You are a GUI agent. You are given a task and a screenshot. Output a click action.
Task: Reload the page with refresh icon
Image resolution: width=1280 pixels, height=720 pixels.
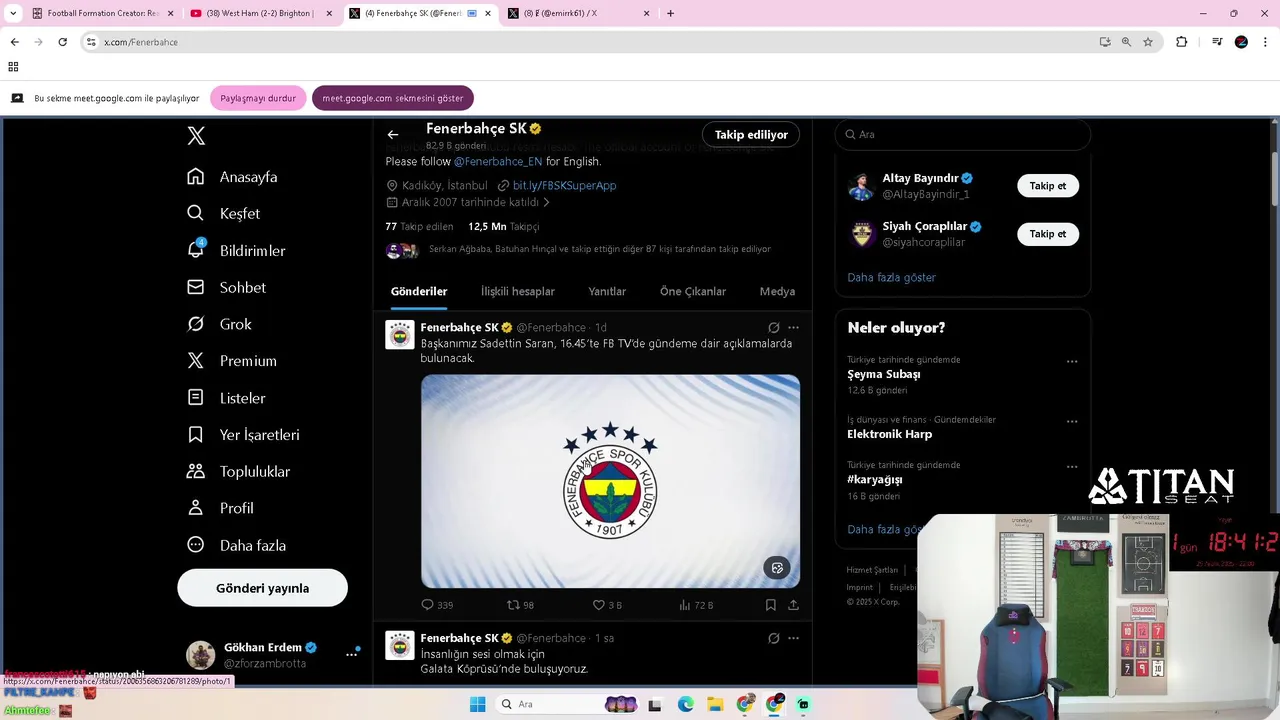[x=62, y=42]
